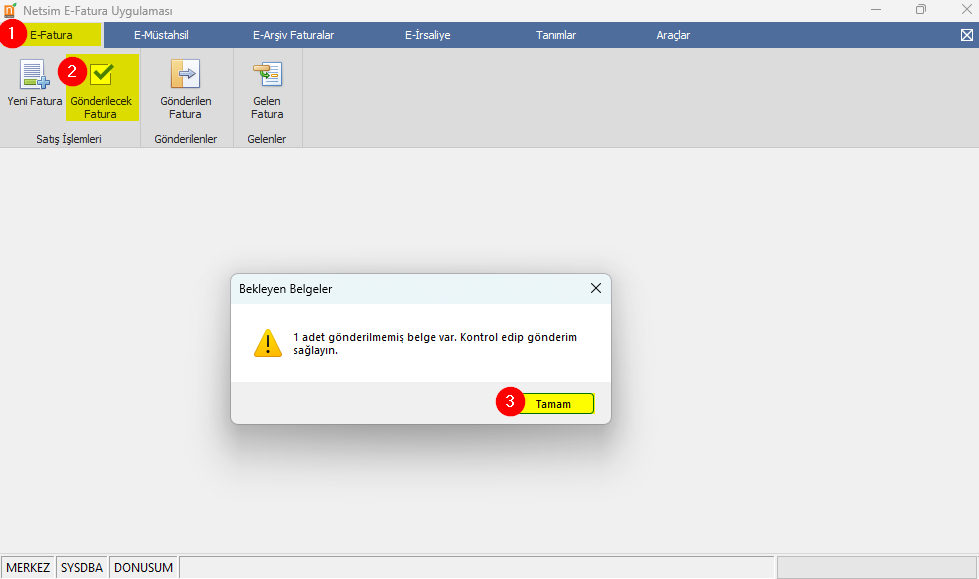Viewport: 979px width, 579px height.
Task: Close the ribbon panel with boxed X icon
Action: (966, 35)
